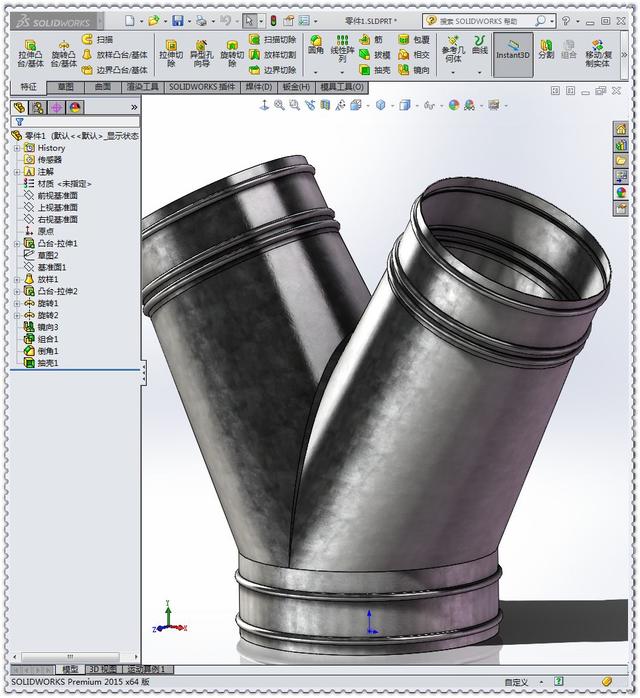
Task: Select the 分割 split tool
Action: tap(546, 49)
